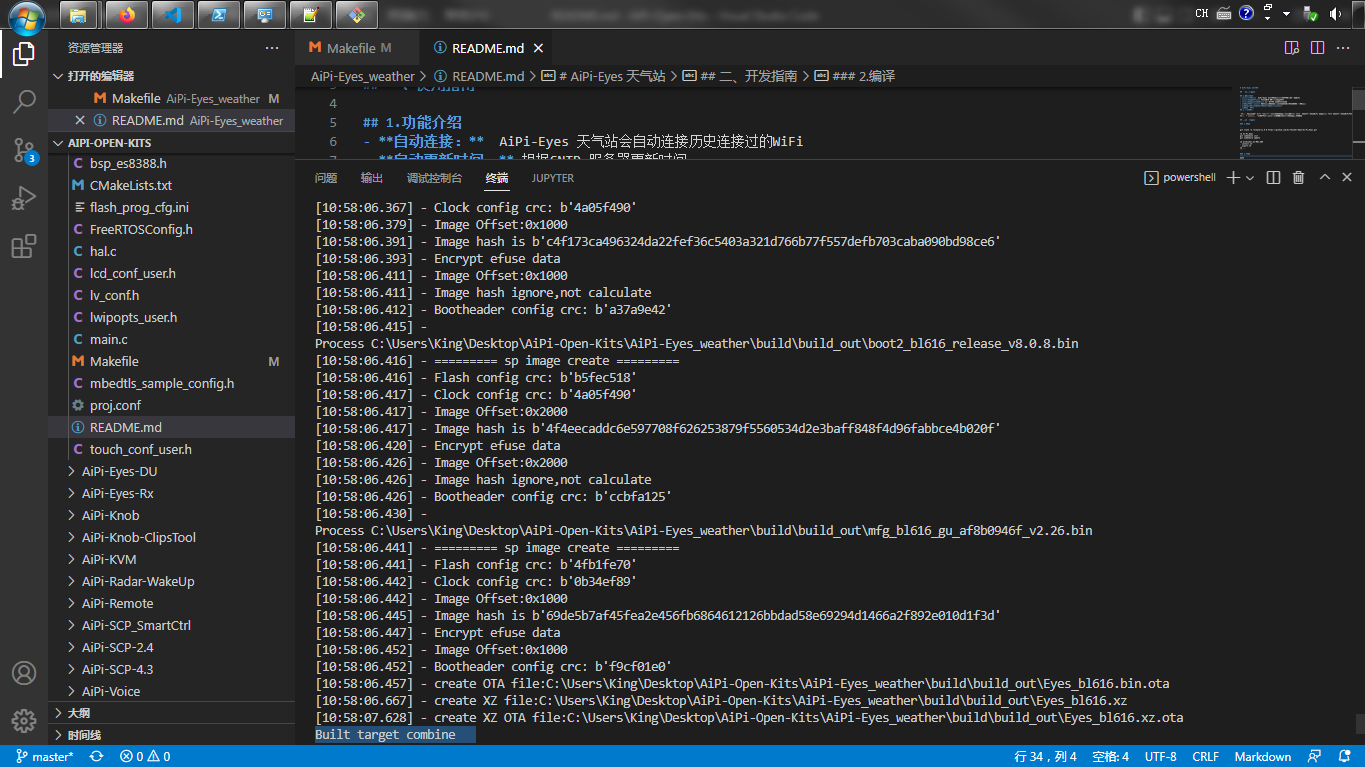Open Source Control view with 3 changes
Screen dimensions: 1365x767
coord(24,150)
